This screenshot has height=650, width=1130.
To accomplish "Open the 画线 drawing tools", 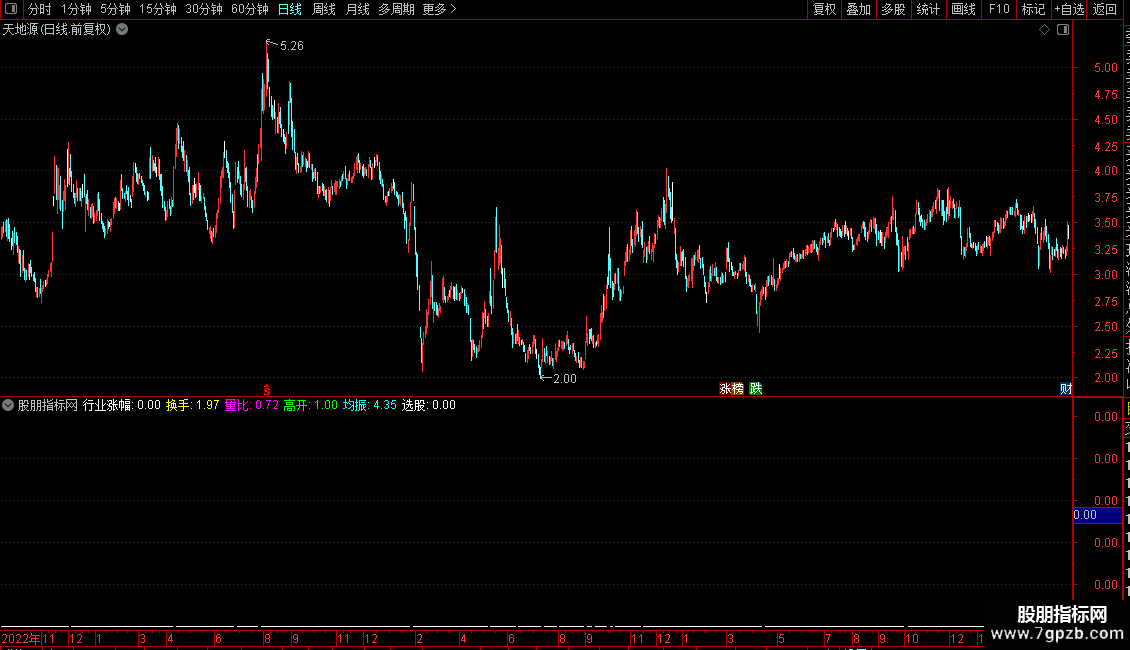I will (963, 9).
